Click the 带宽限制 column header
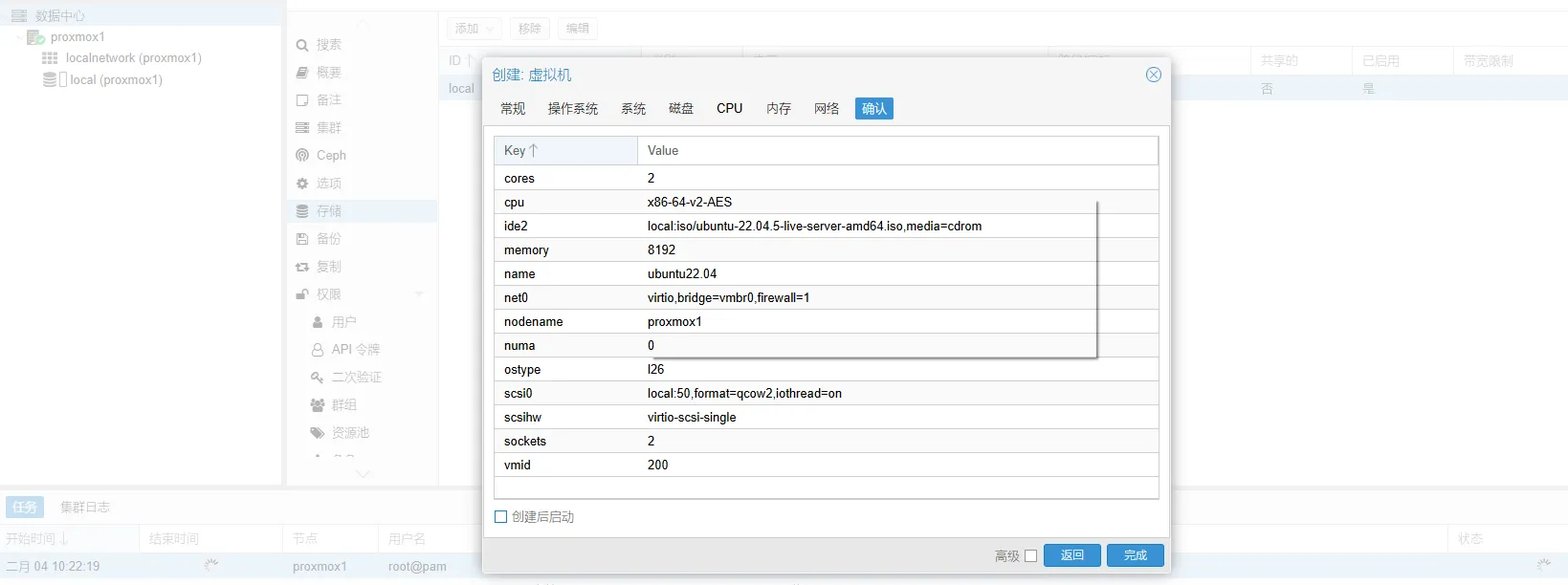The width and height of the screenshot is (1568, 585). tap(1510, 61)
